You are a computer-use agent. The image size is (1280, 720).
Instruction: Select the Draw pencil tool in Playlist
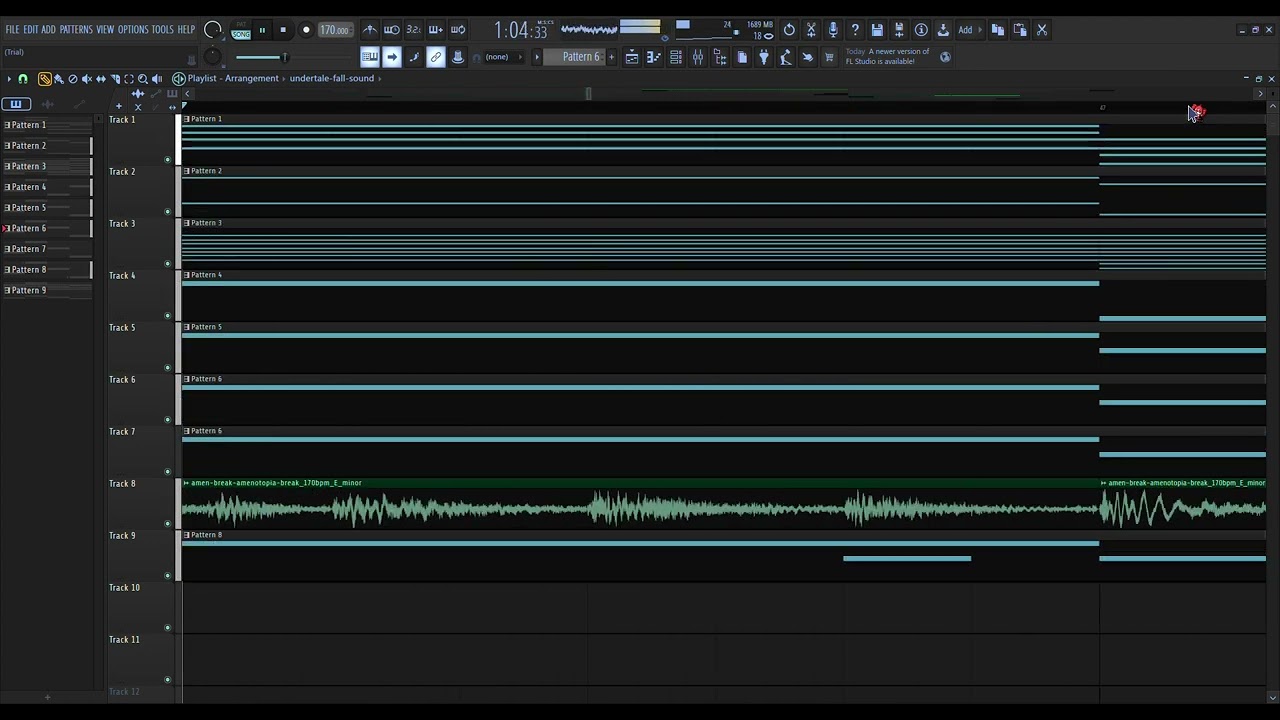pyautogui.click(x=44, y=79)
